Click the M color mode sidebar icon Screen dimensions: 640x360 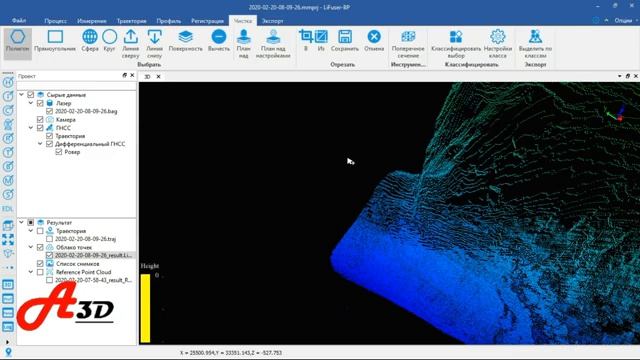pyautogui.click(x=8, y=180)
